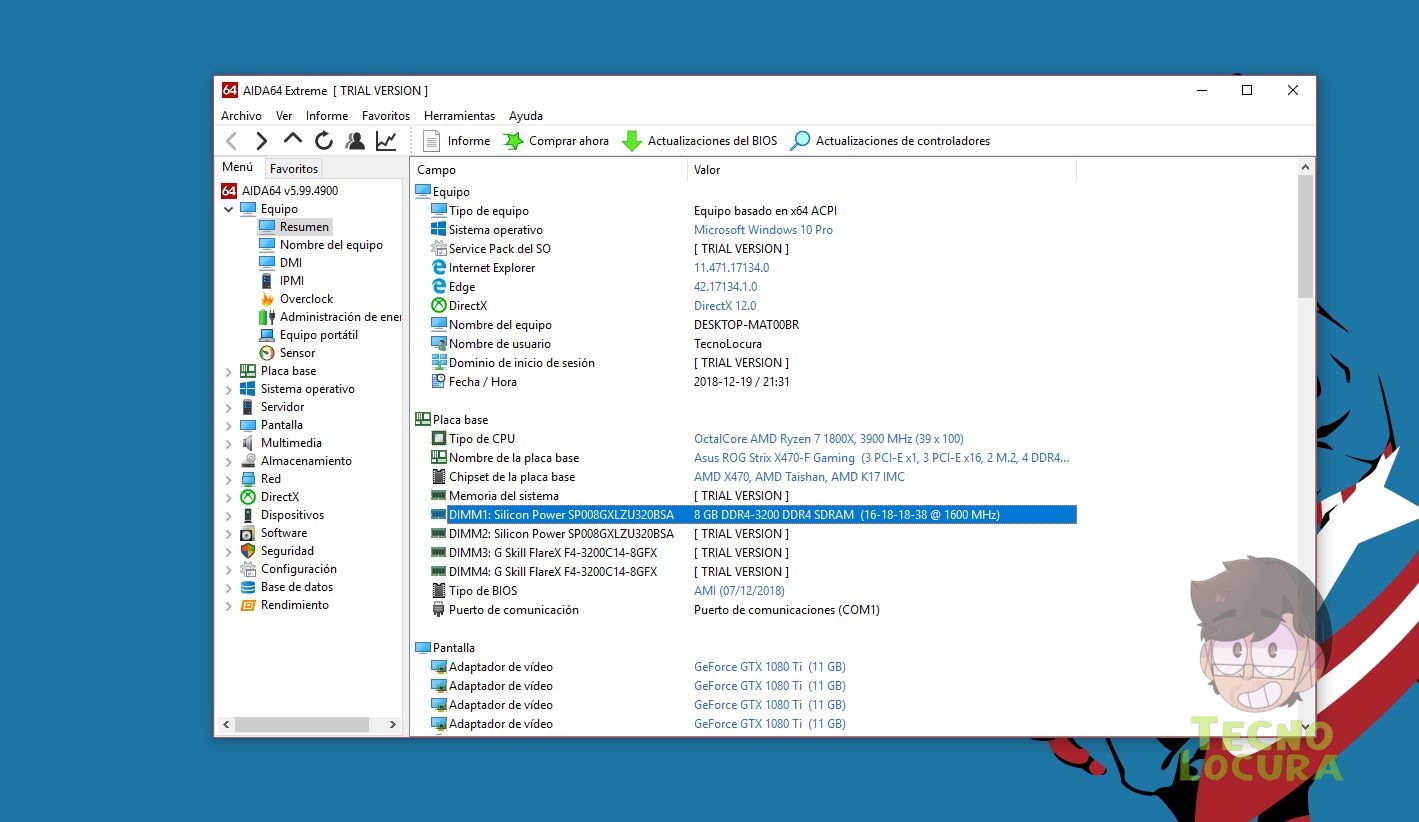
Task: Click the vertical scrollbar thumb
Action: [1305, 236]
